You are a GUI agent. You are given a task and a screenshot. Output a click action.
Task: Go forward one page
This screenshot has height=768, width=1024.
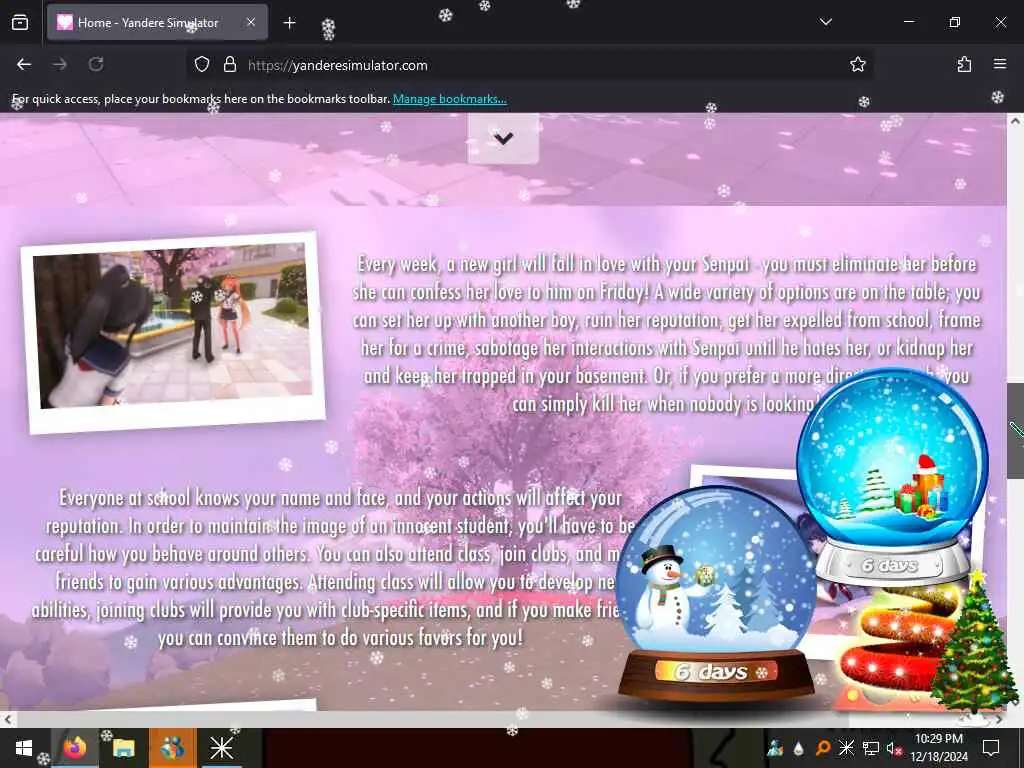coord(59,64)
